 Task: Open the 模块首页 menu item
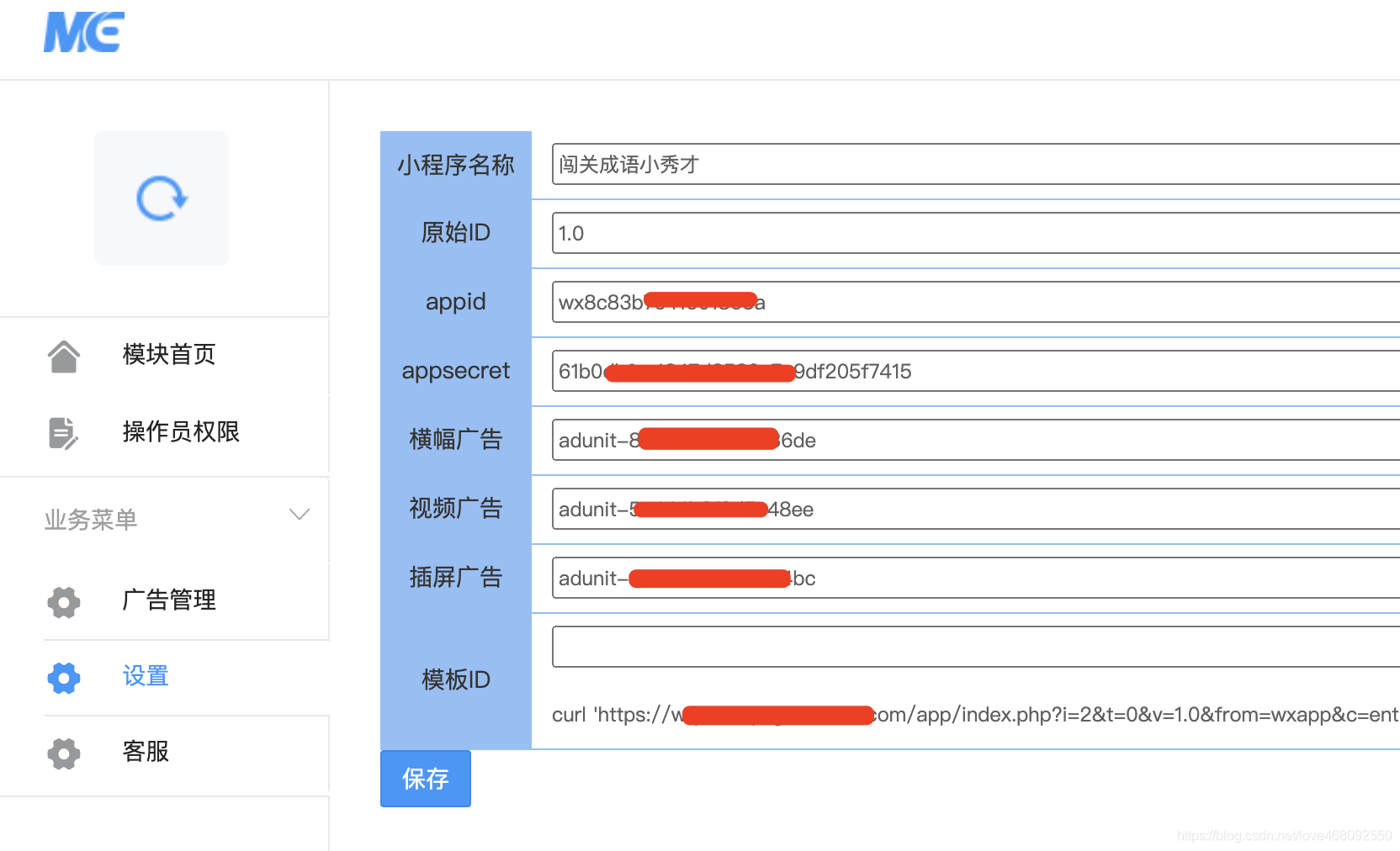point(169,354)
